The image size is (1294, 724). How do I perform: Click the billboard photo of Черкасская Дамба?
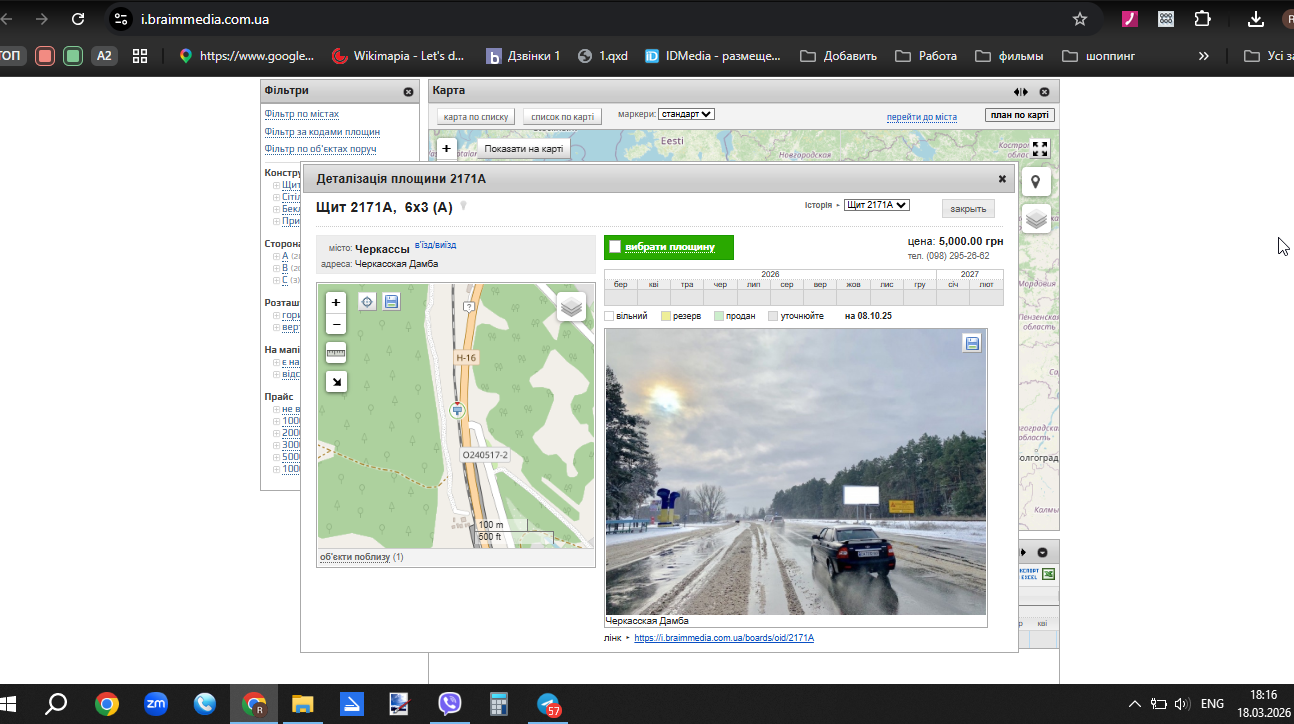[796, 471]
